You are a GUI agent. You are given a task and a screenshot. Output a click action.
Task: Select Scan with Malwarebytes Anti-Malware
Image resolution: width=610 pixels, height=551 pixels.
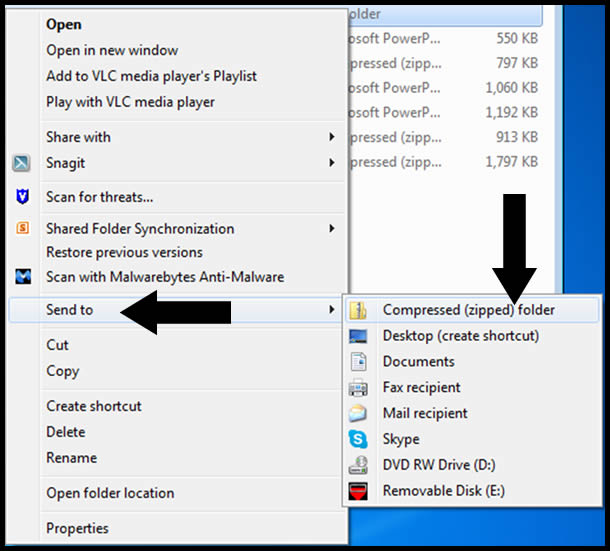coord(165,277)
